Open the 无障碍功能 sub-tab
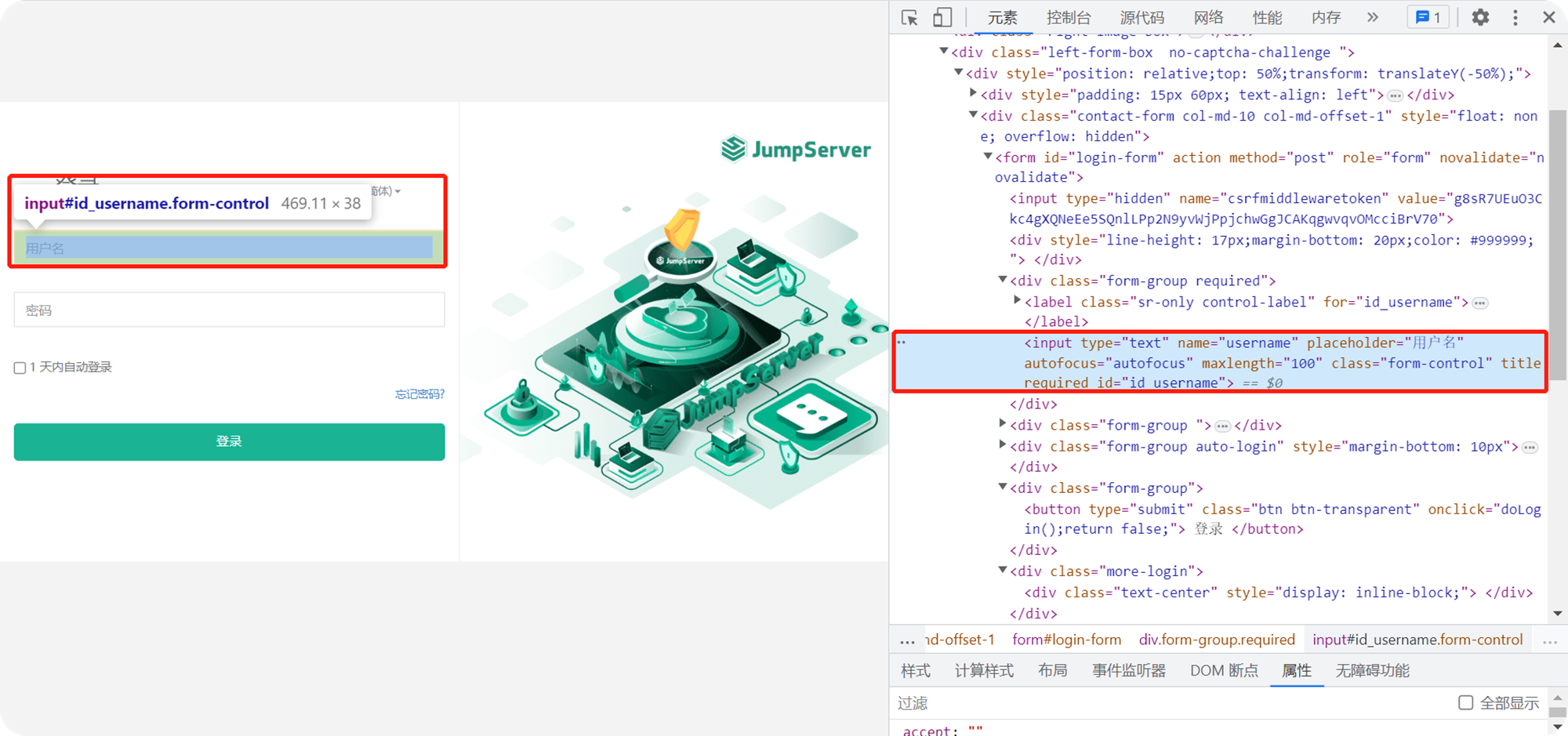Screen dimensions: 1568x736 tap(1372, 670)
